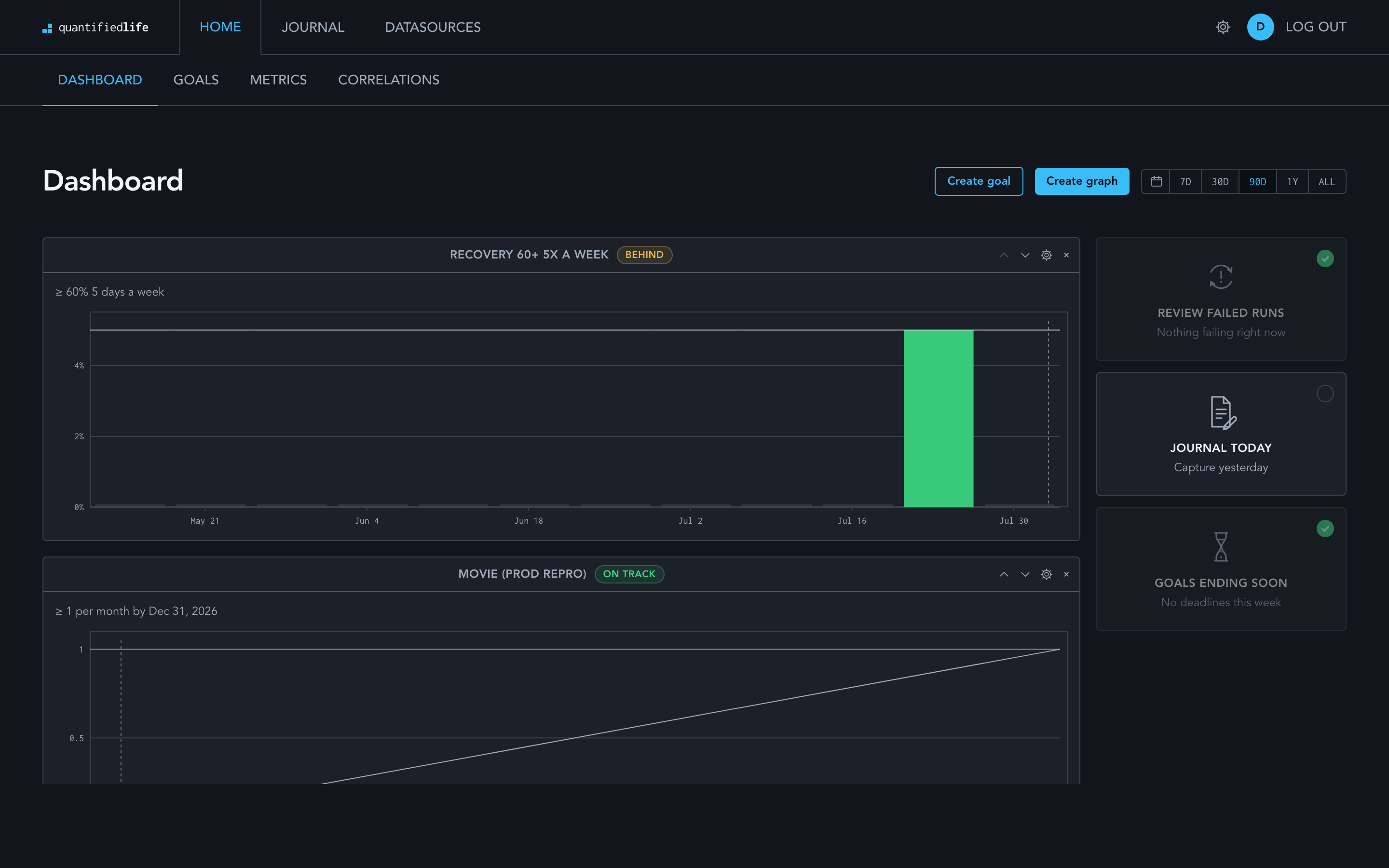
Task: Click the Journal Today document icon
Action: click(x=1223, y=413)
